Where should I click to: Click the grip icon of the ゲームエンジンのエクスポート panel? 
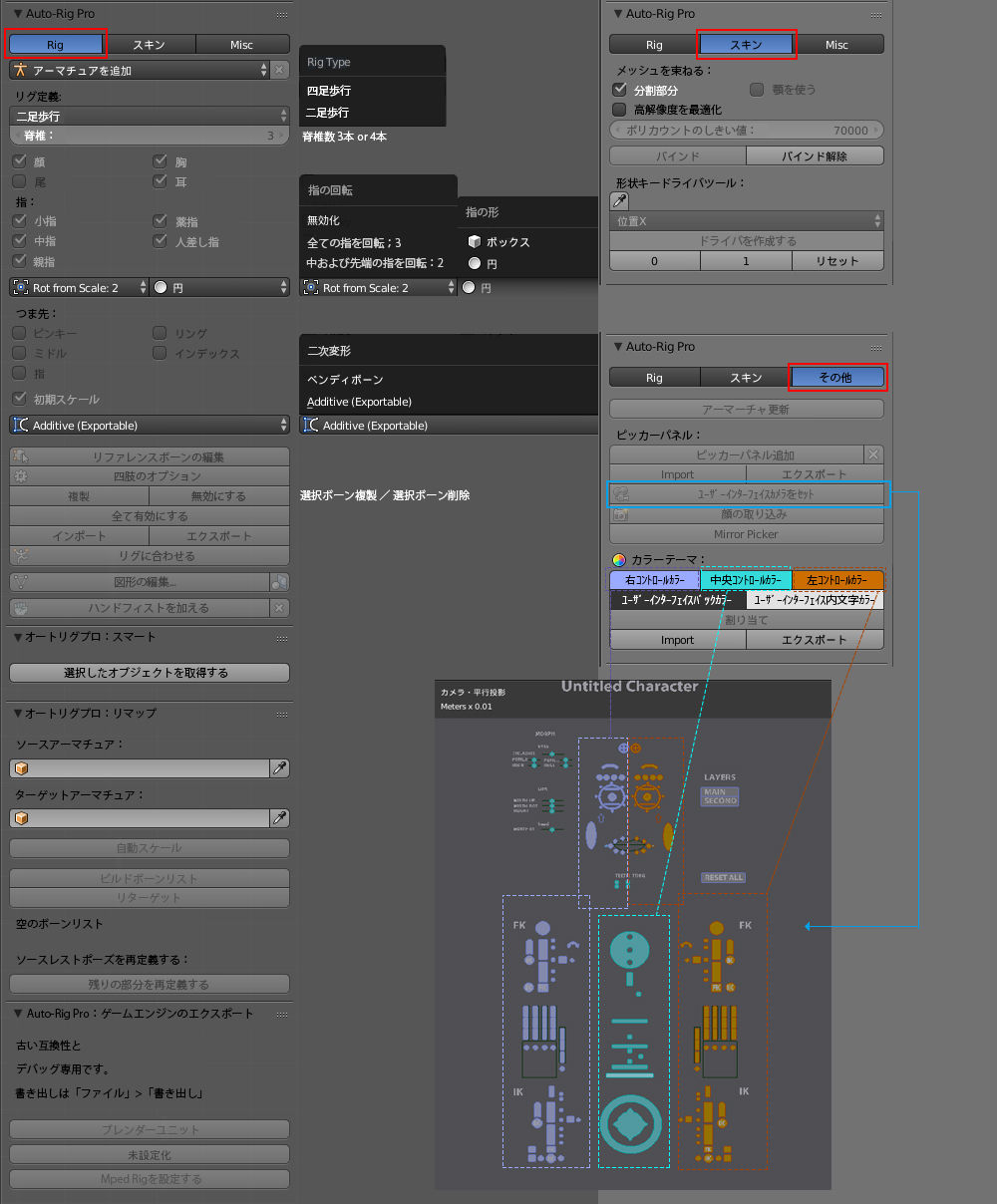click(282, 1015)
